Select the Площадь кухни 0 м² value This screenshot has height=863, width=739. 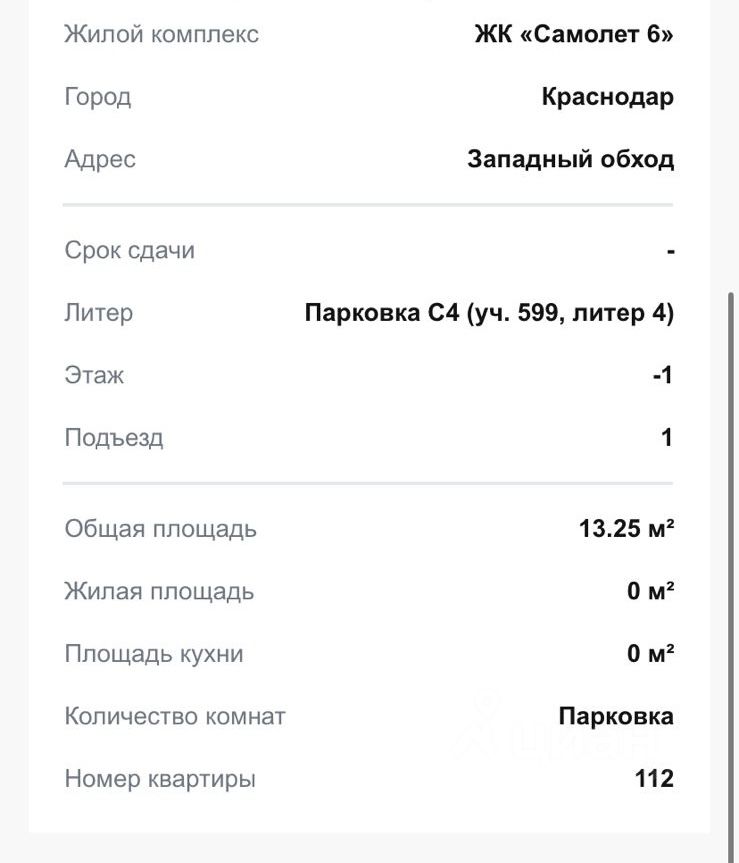(650, 654)
